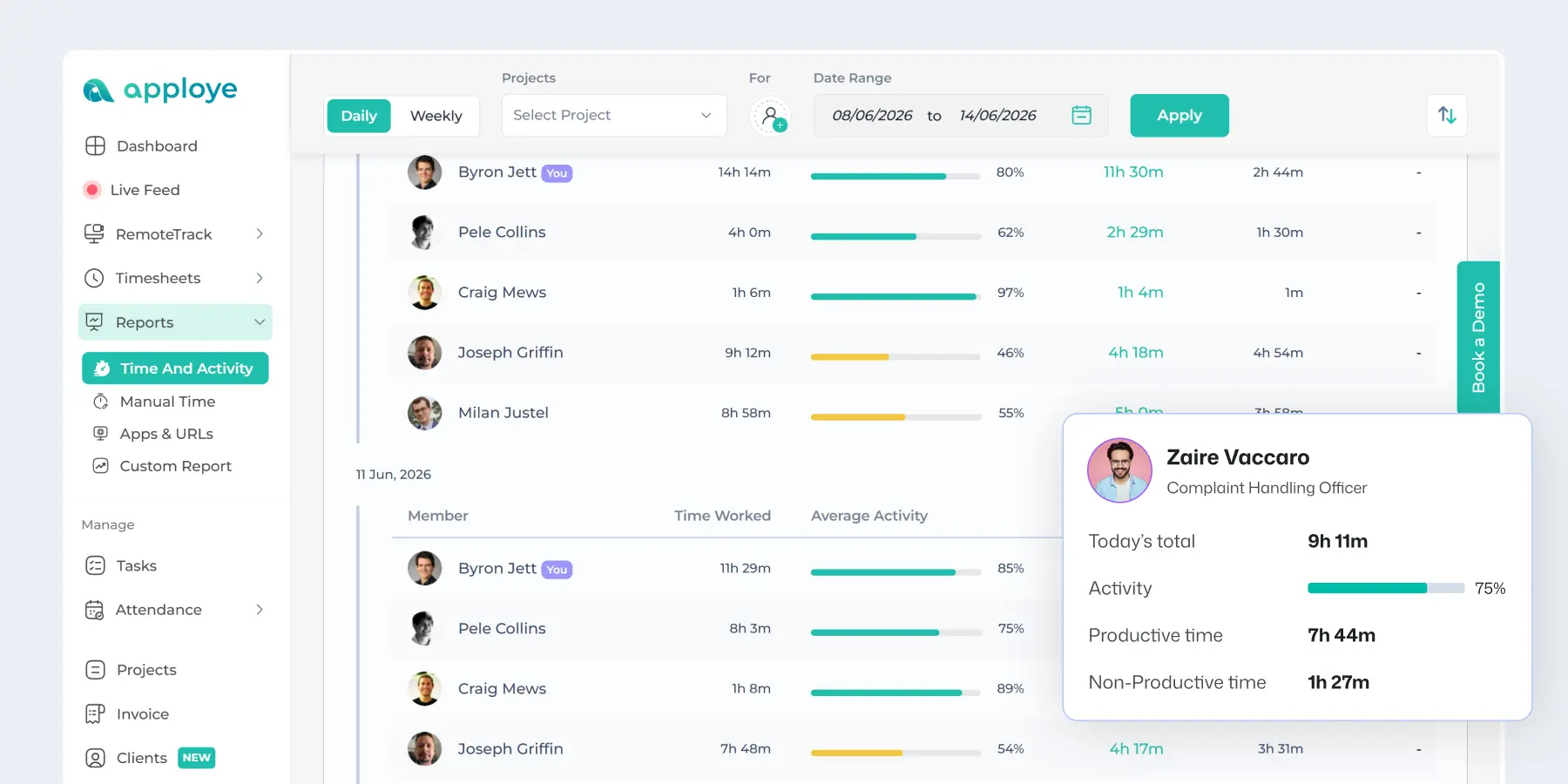Open the date range calendar picker icon
The width and height of the screenshot is (1568, 784).
pos(1081,115)
